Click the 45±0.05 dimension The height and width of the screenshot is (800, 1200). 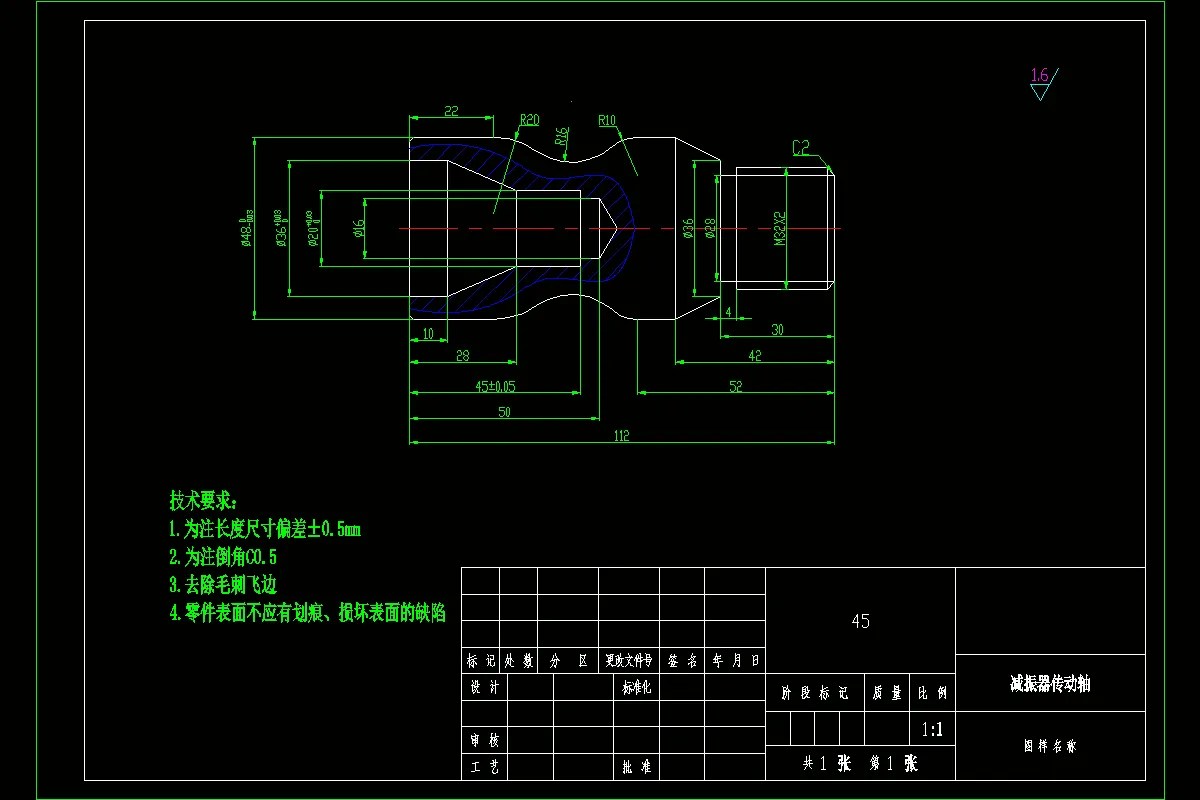[x=496, y=385]
